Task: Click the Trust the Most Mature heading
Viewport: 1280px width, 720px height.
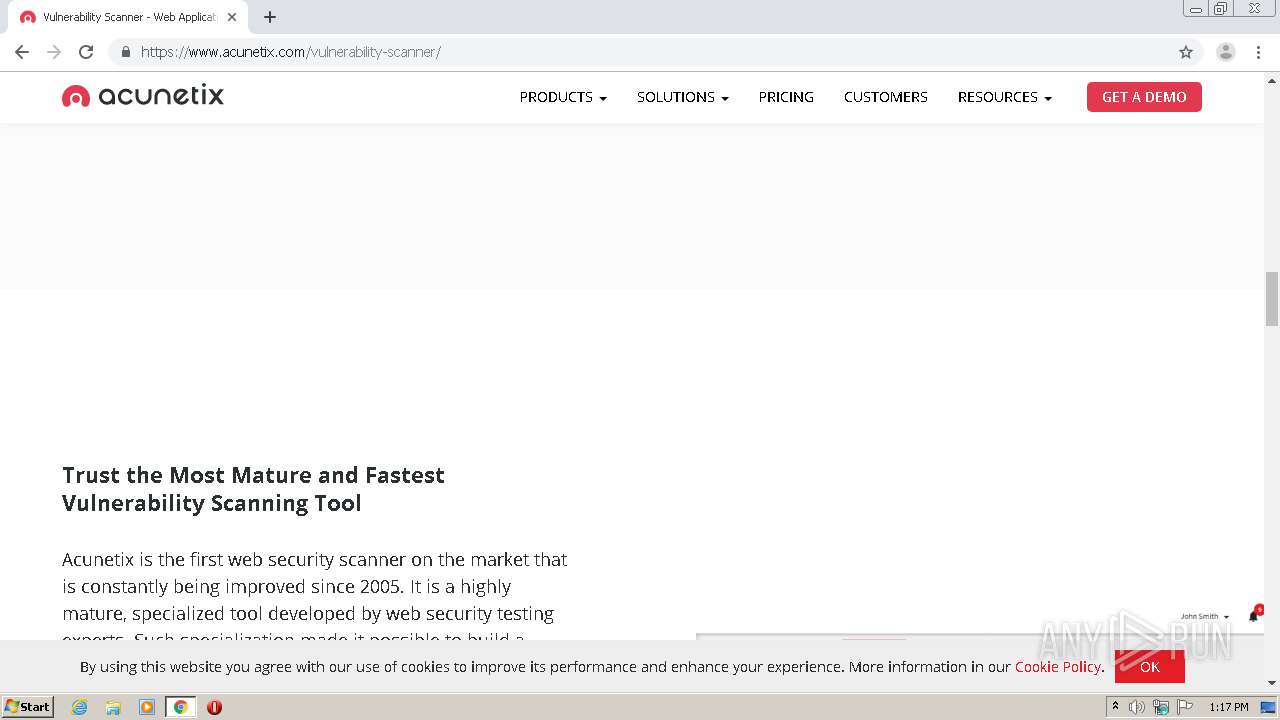Action: (x=253, y=489)
